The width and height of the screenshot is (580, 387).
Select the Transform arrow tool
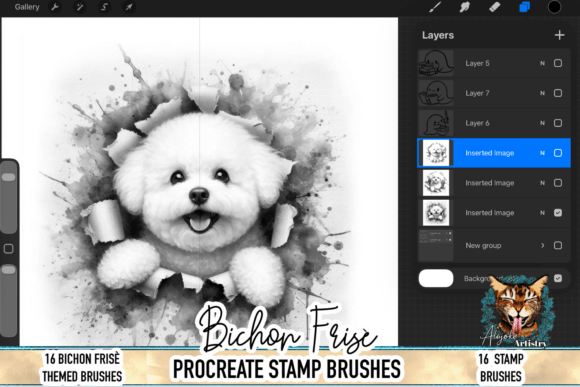[129, 7]
